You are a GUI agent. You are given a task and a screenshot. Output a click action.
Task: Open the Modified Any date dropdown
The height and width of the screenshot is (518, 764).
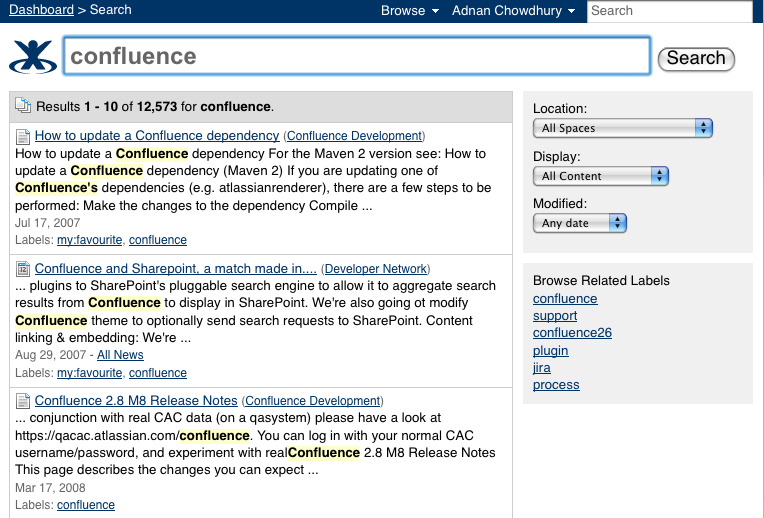point(580,223)
